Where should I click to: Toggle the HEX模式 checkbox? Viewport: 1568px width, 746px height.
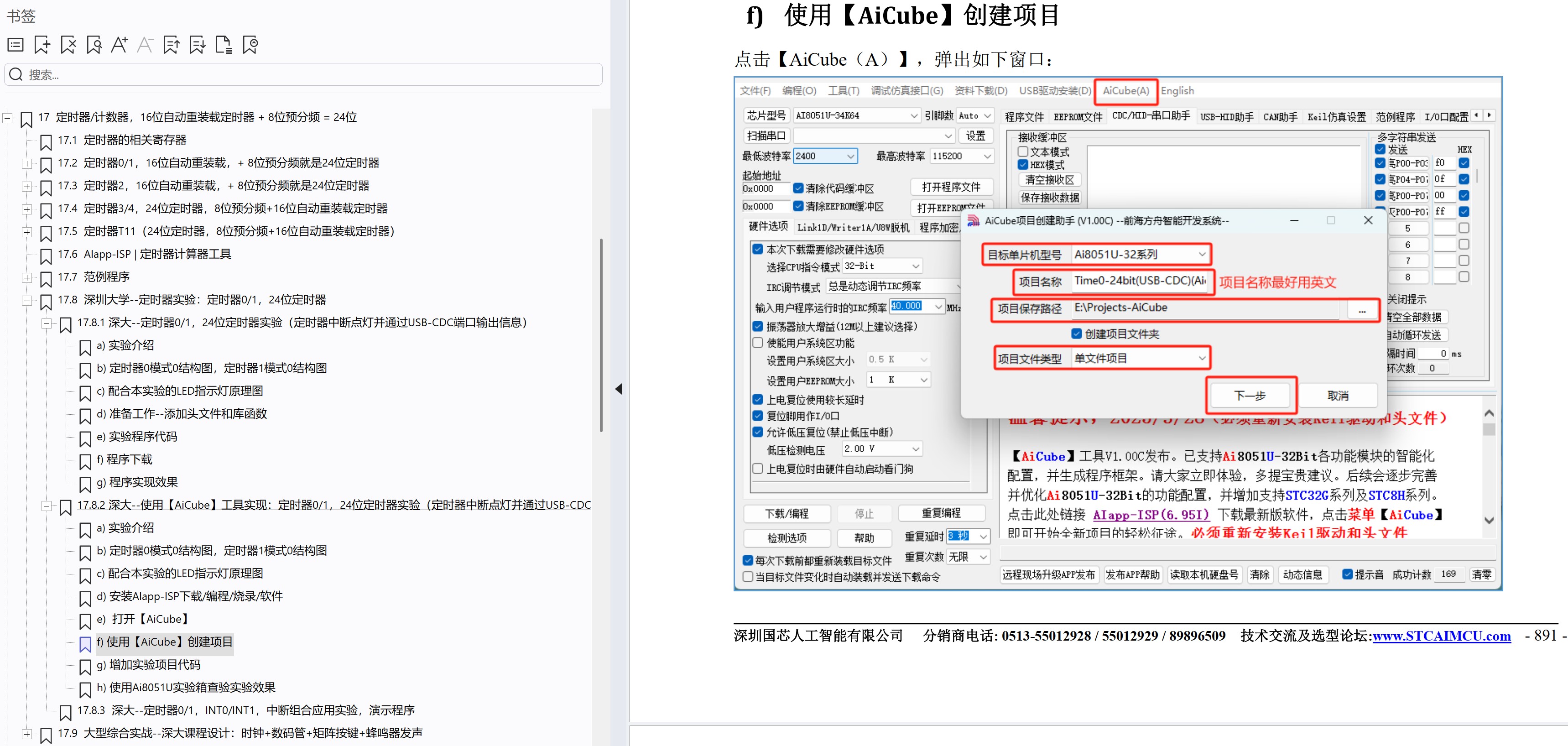pos(1023,164)
